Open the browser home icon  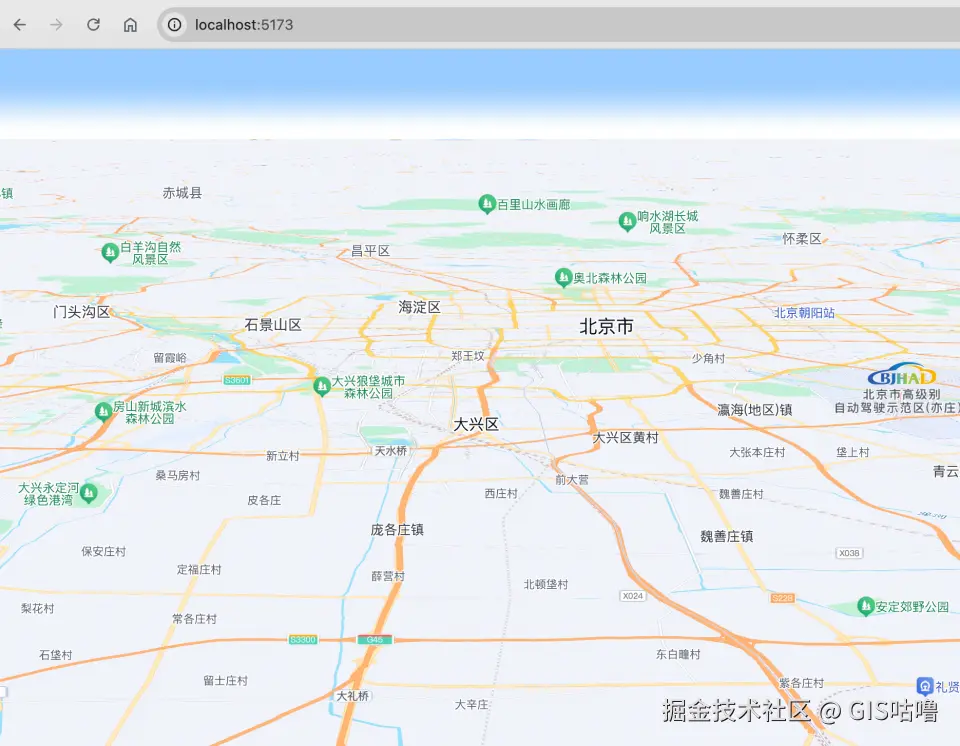click(x=130, y=24)
